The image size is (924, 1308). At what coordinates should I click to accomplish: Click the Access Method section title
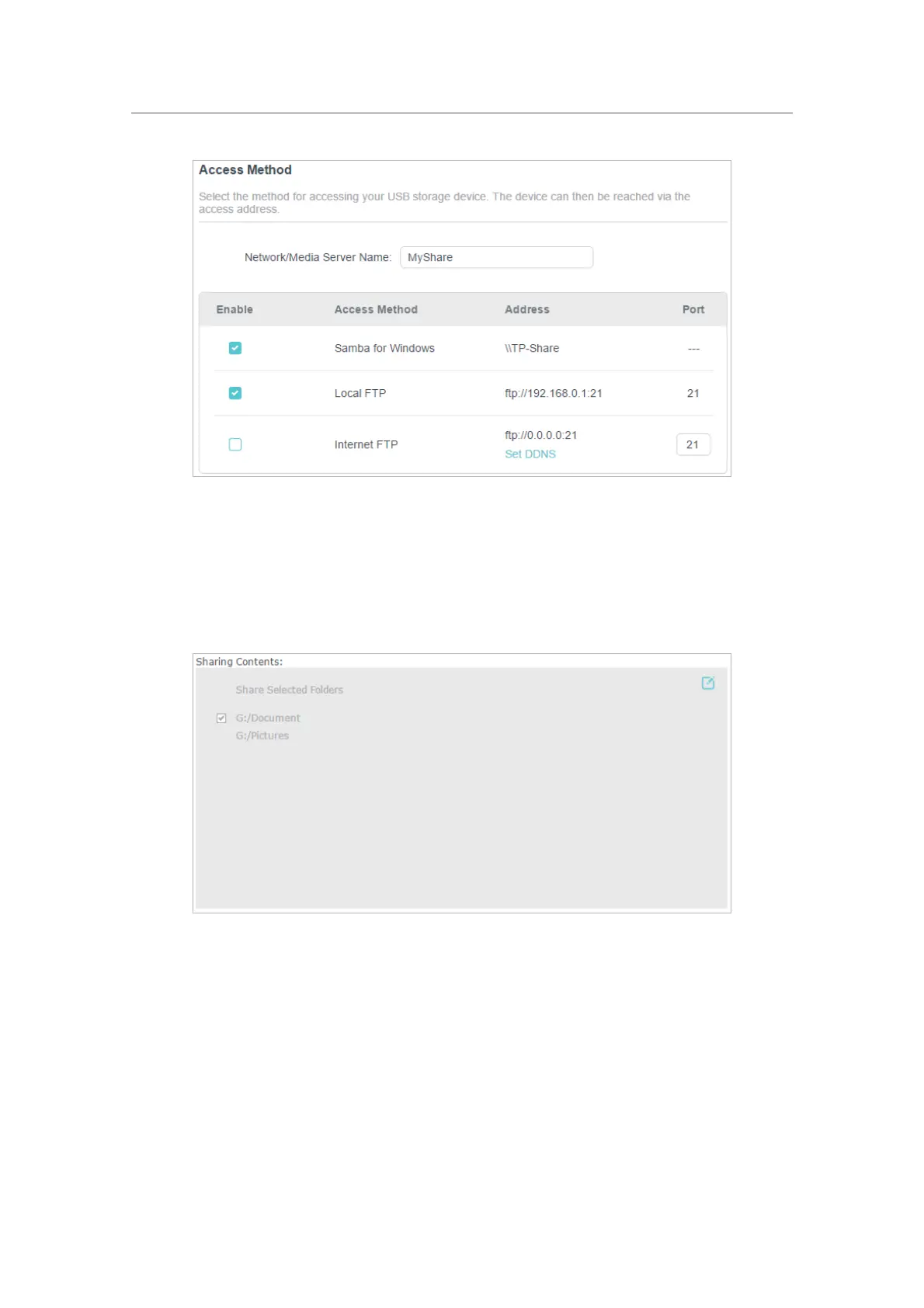(x=245, y=170)
